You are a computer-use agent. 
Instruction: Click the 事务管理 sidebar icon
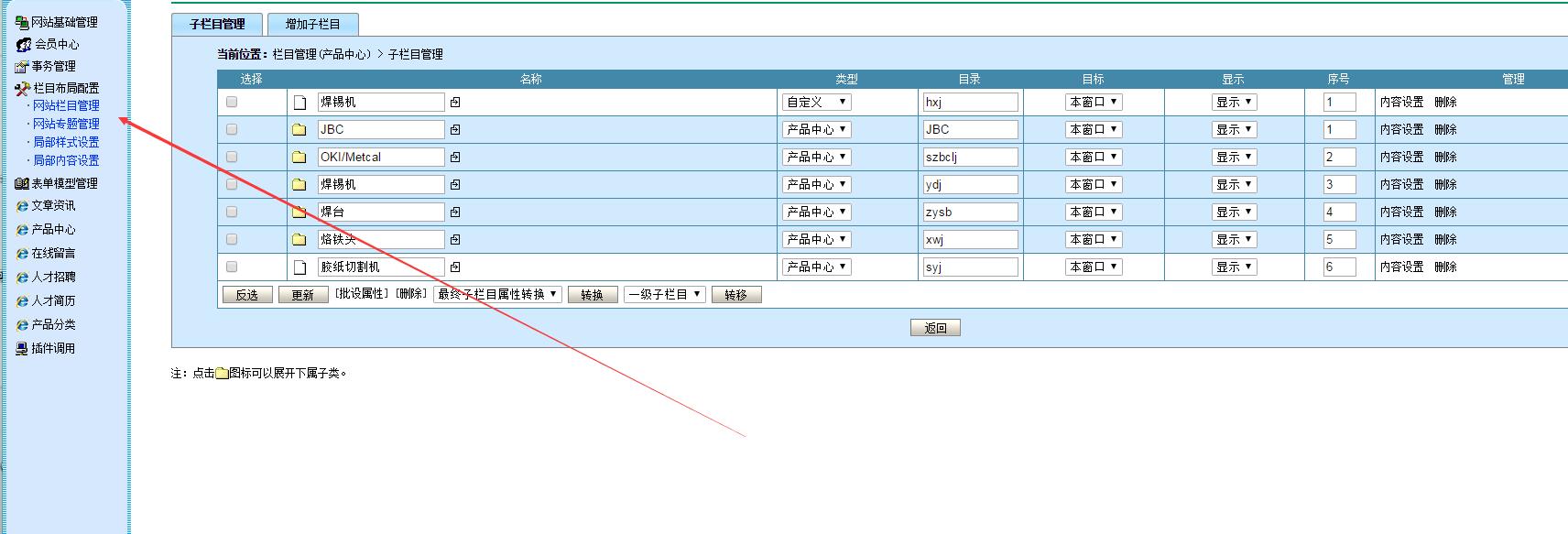click(x=22, y=66)
